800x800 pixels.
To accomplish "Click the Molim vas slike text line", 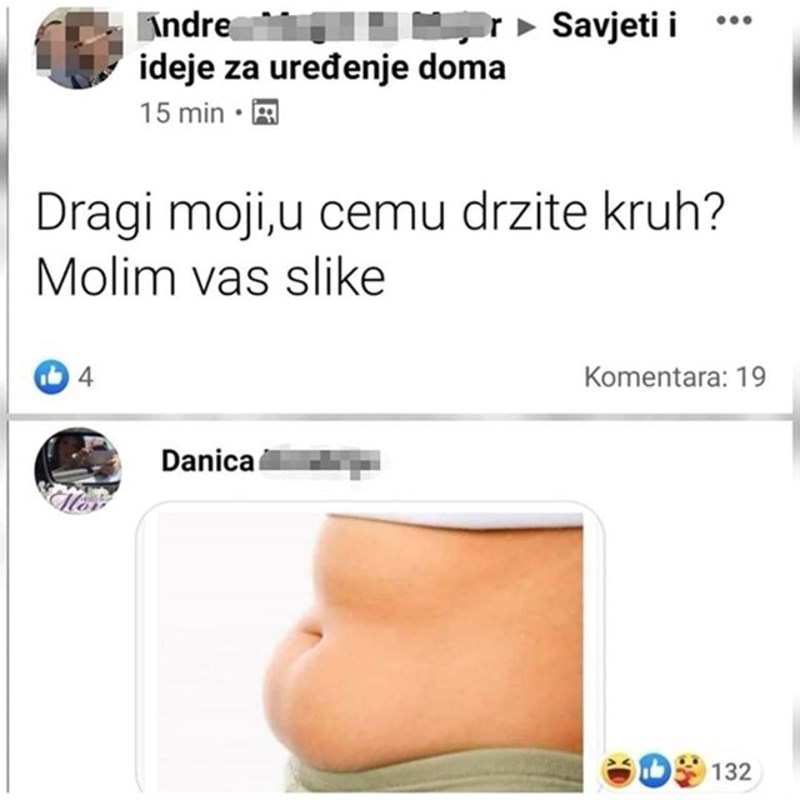I will coord(211,279).
